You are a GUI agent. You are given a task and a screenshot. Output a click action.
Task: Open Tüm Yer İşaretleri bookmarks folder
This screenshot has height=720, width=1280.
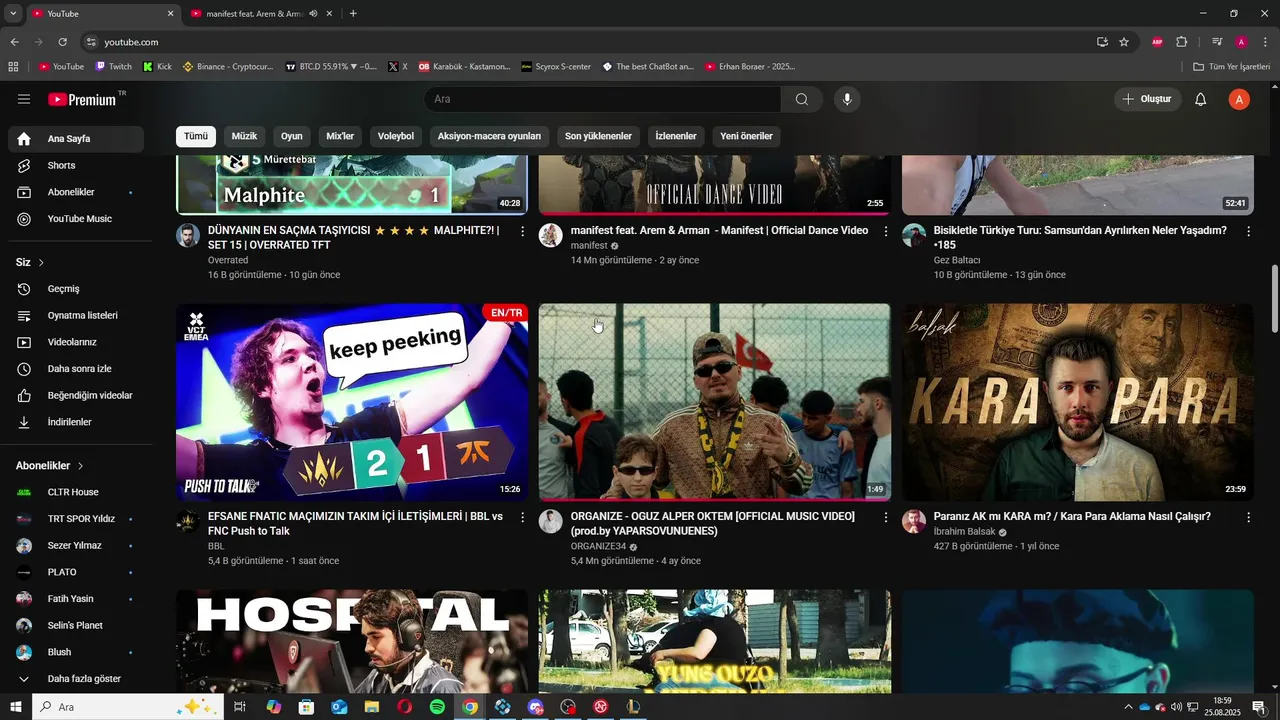(x=1231, y=67)
